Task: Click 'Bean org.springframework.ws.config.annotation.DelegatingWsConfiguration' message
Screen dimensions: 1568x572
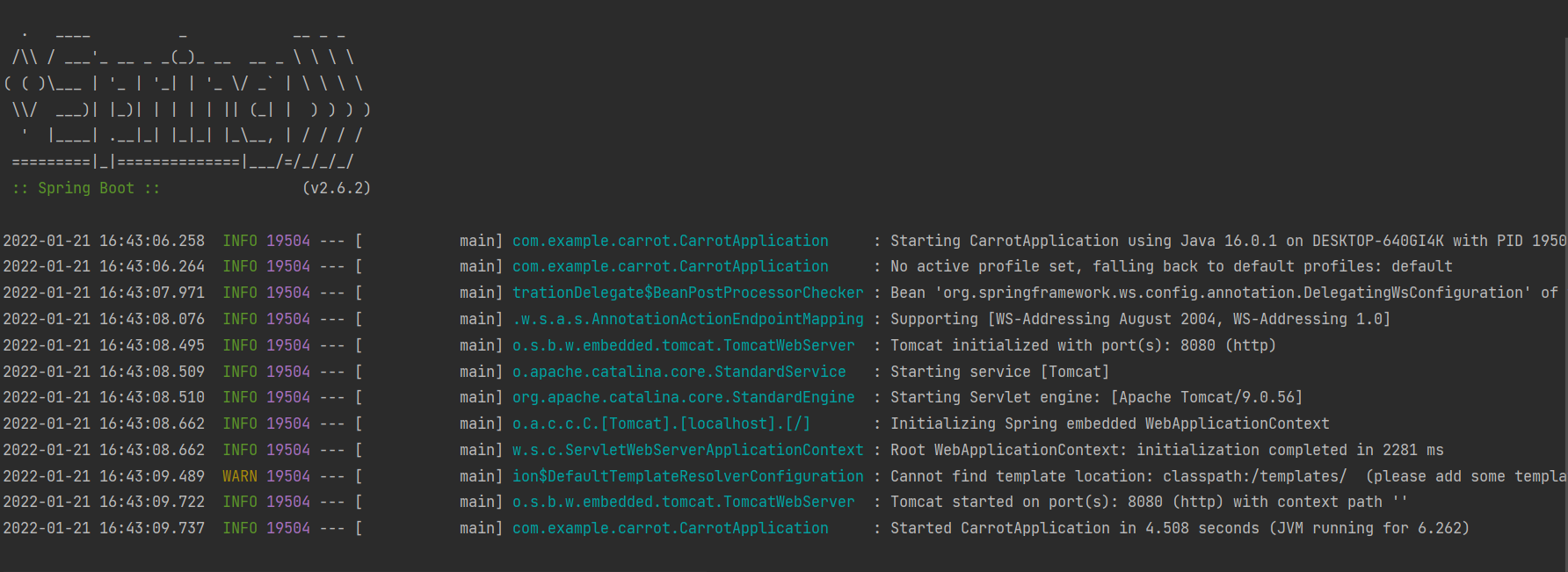Action: 1224,293
